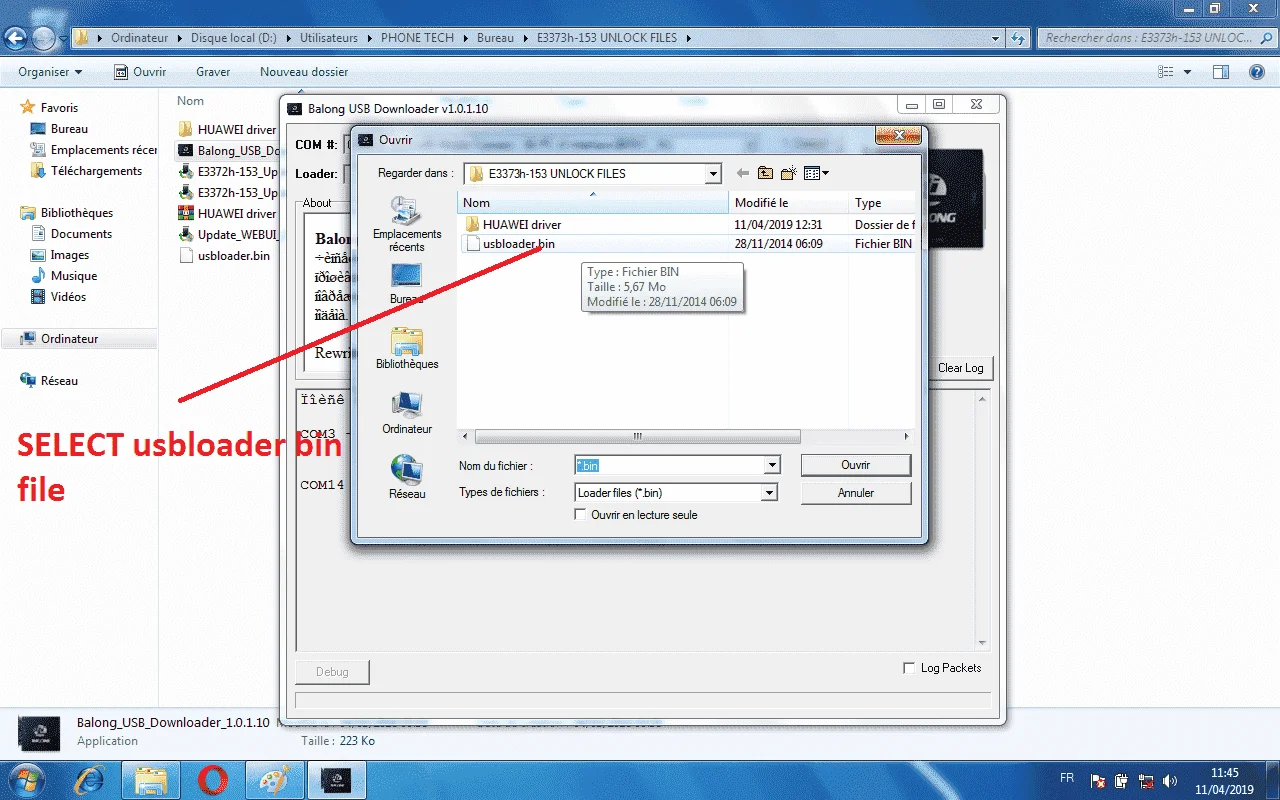Image resolution: width=1280 pixels, height=800 pixels.
Task: Open the Explorer help icon
Action: pyautogui.click(x=1257, y=72)
